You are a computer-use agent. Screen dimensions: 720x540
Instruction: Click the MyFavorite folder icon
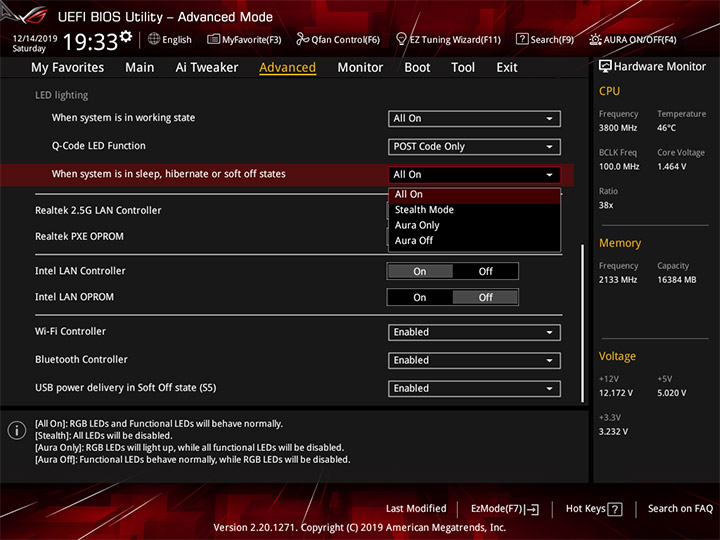[213, 39]
